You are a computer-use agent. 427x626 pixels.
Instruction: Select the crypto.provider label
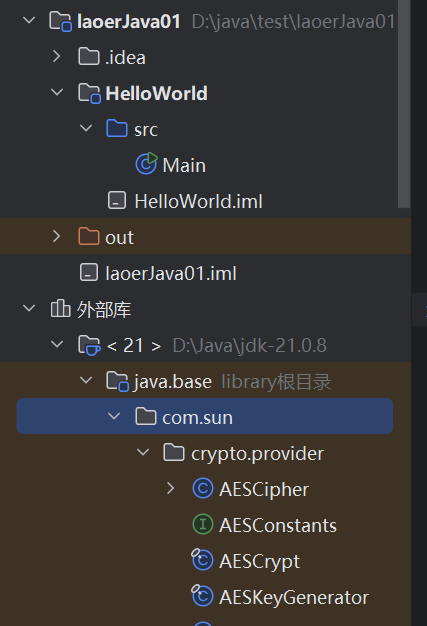pos(257,454)
